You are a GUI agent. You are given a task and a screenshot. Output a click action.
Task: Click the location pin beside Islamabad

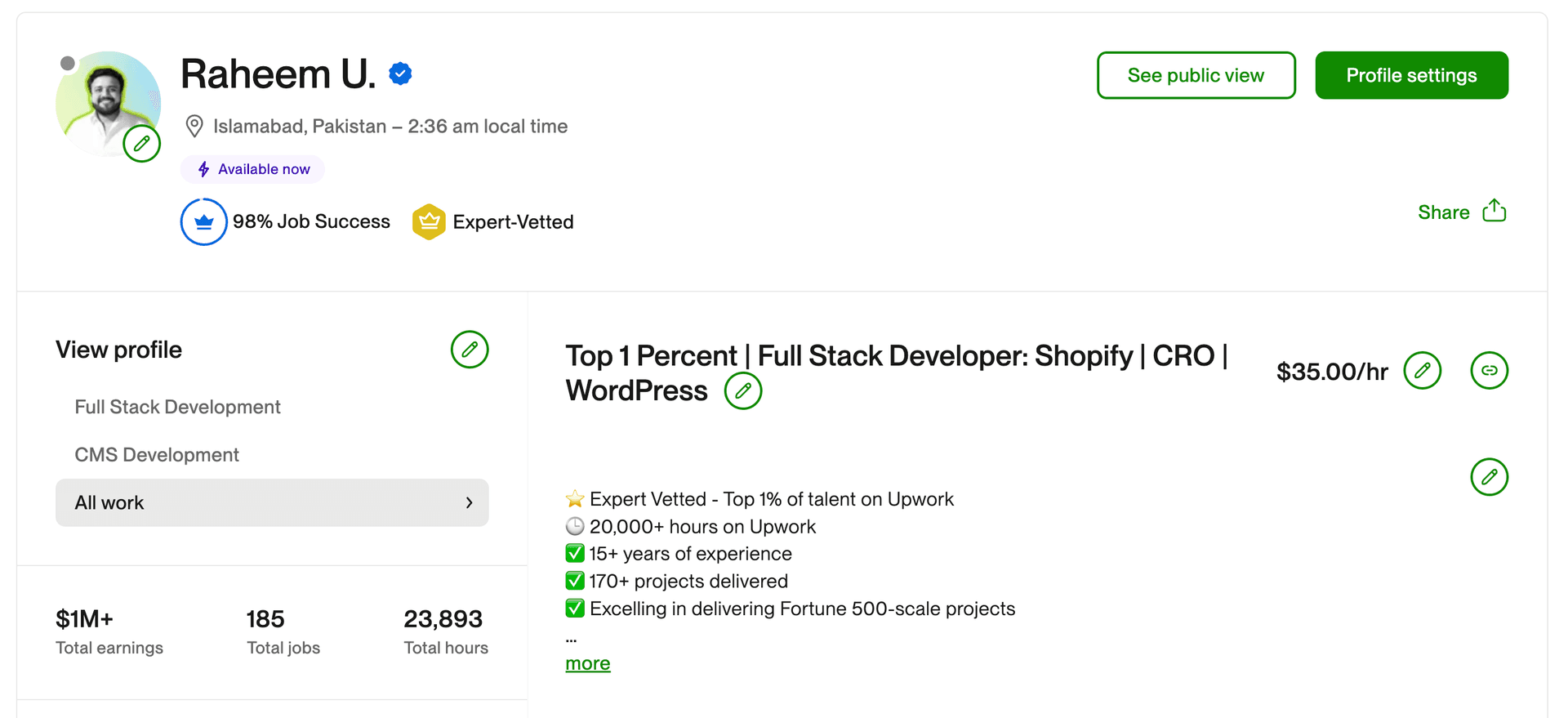pos(194,126)
